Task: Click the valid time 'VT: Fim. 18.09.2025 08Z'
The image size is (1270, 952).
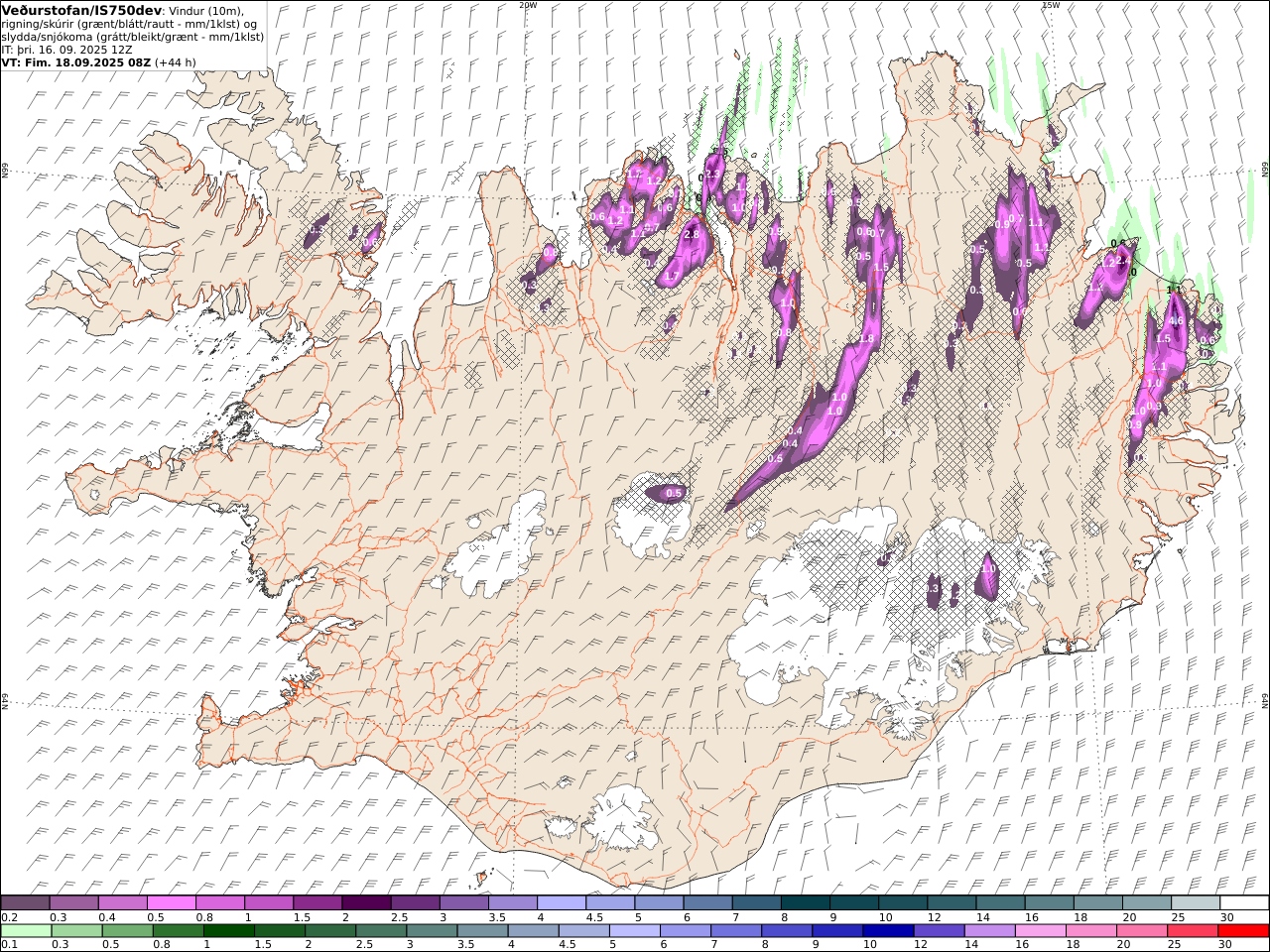Action: [76, 62]
